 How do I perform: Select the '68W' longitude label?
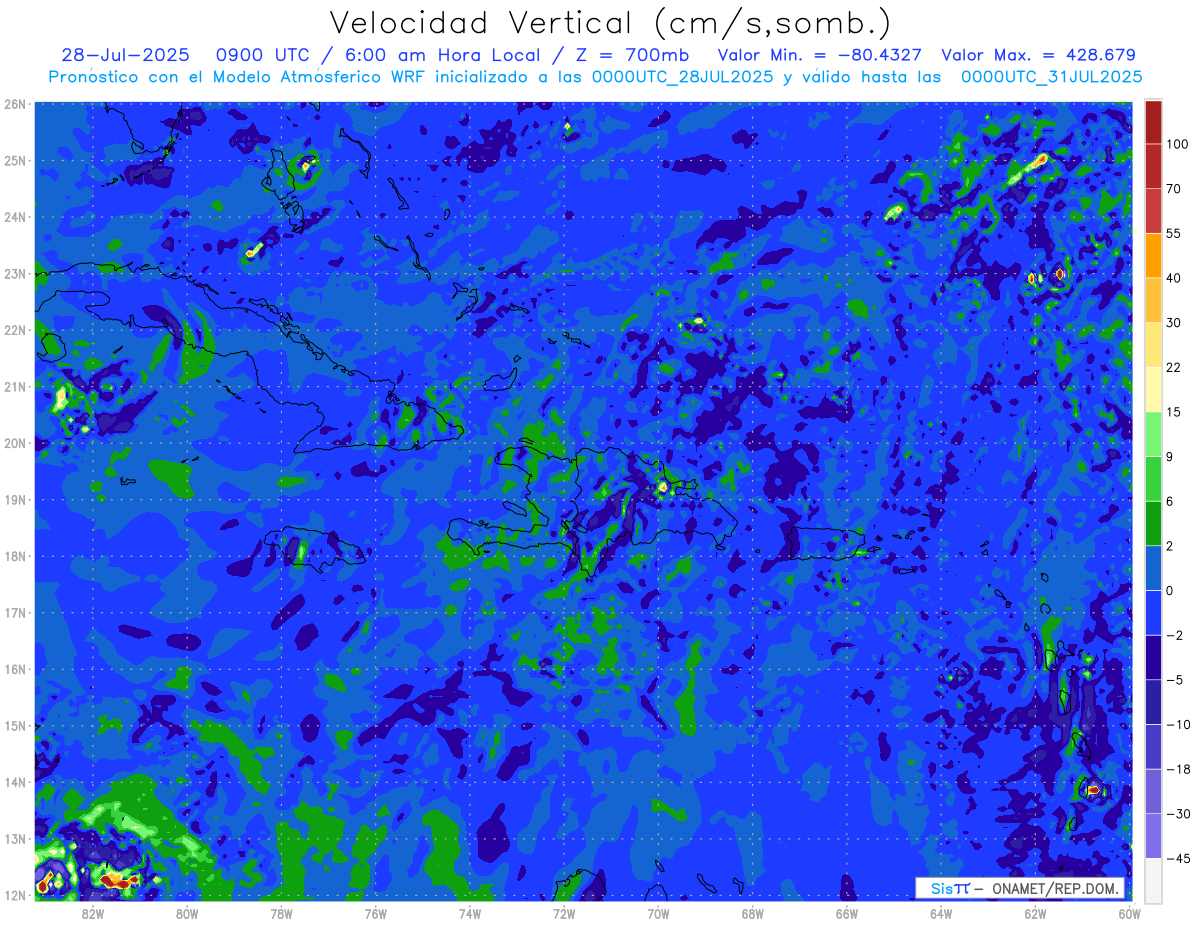[752, 913]
